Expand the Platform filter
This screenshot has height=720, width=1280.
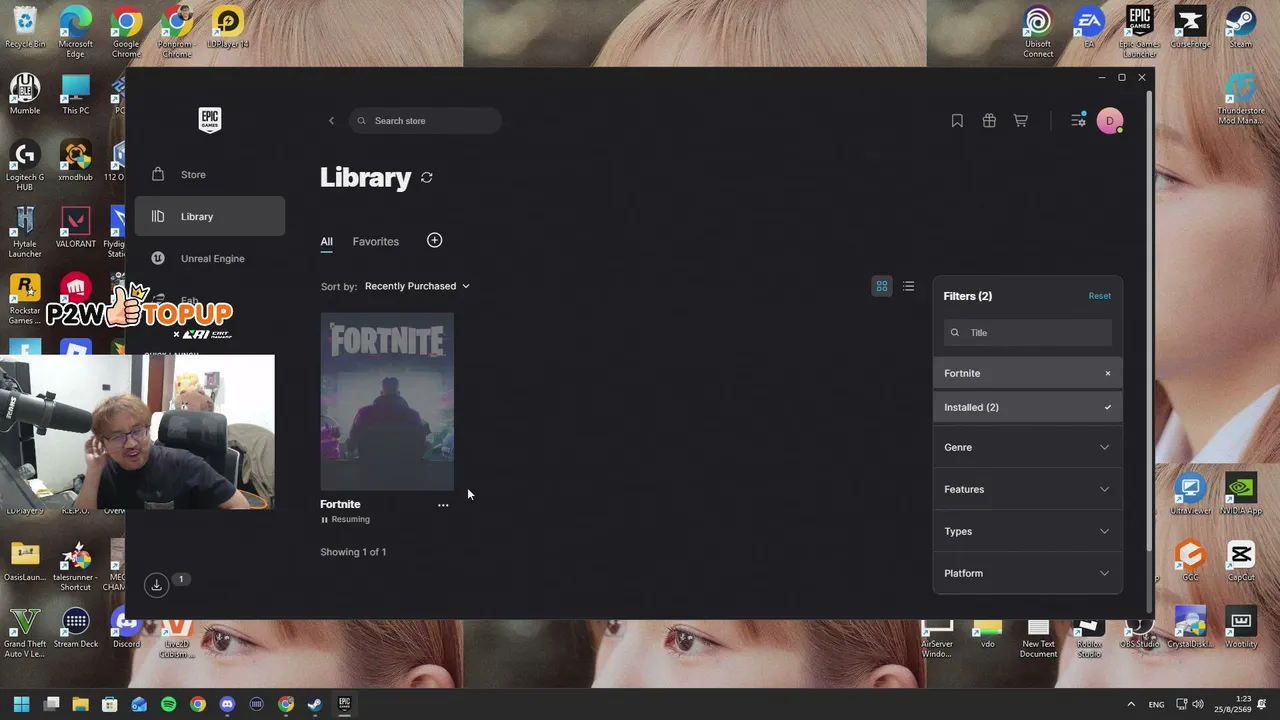[1028, 573]
